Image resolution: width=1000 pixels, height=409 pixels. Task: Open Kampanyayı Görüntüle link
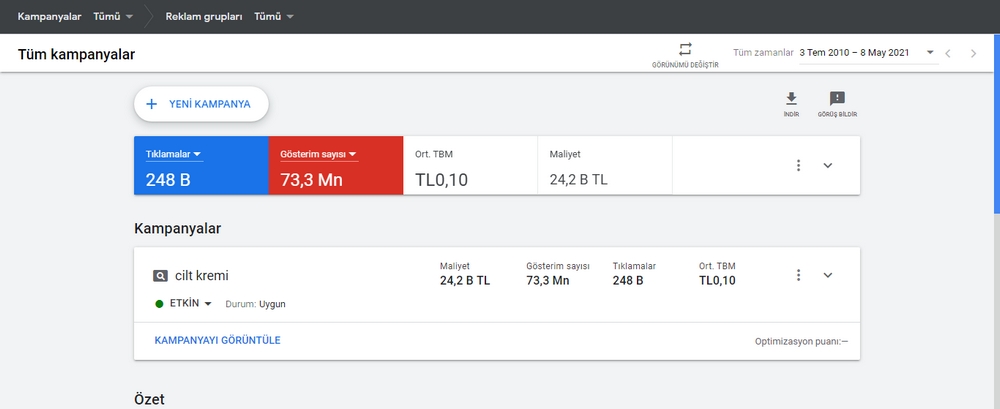(217, 340)
